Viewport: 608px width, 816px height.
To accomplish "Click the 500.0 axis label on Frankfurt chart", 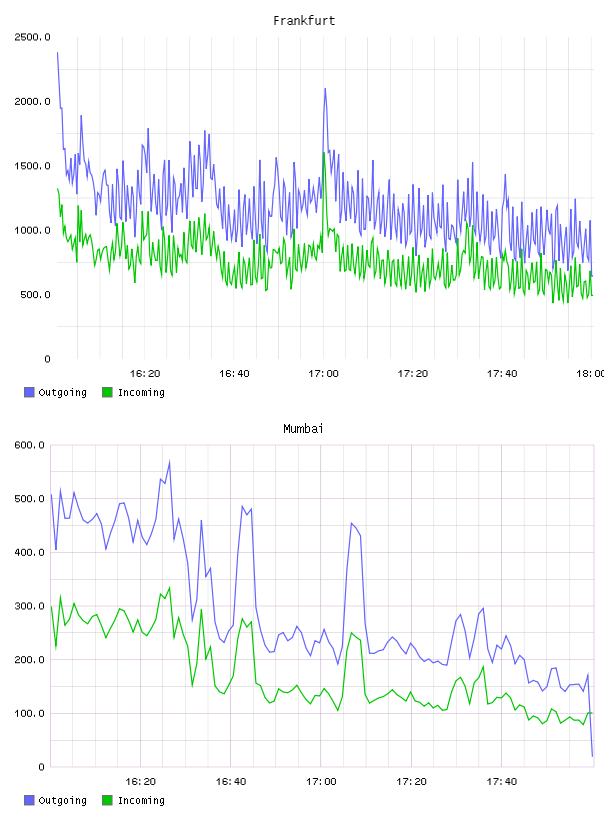I will coord(35,295).
